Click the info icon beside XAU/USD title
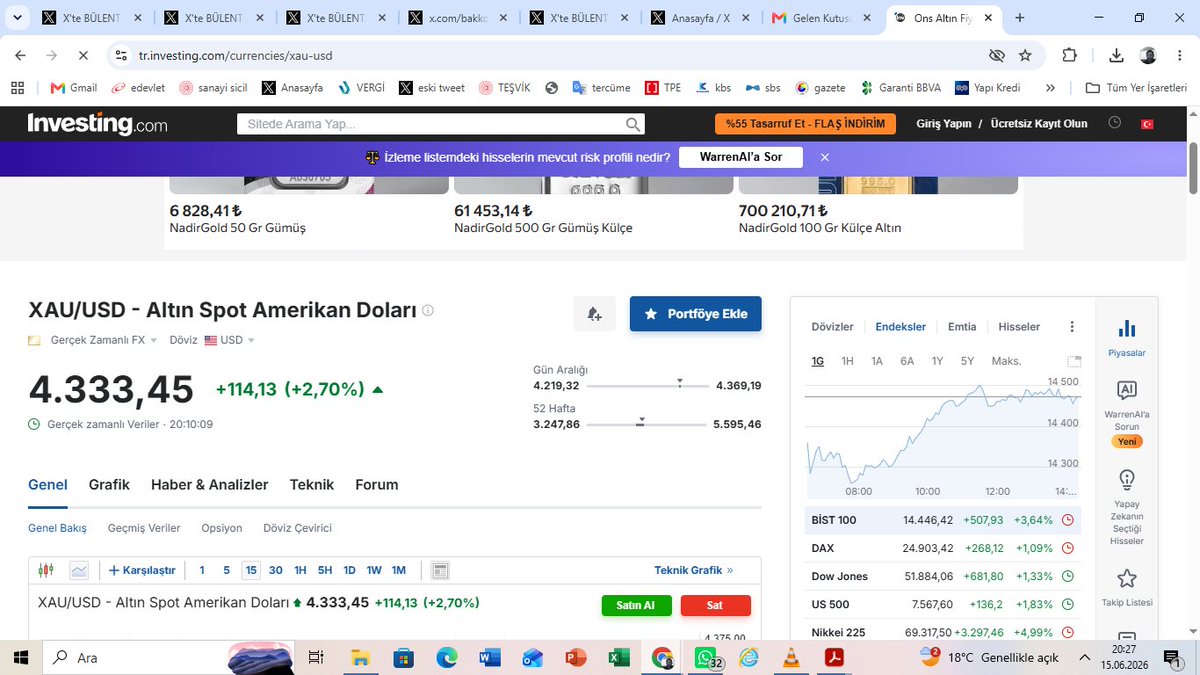Viewport: 1200px width, 675px height. (x=428, y=311)
